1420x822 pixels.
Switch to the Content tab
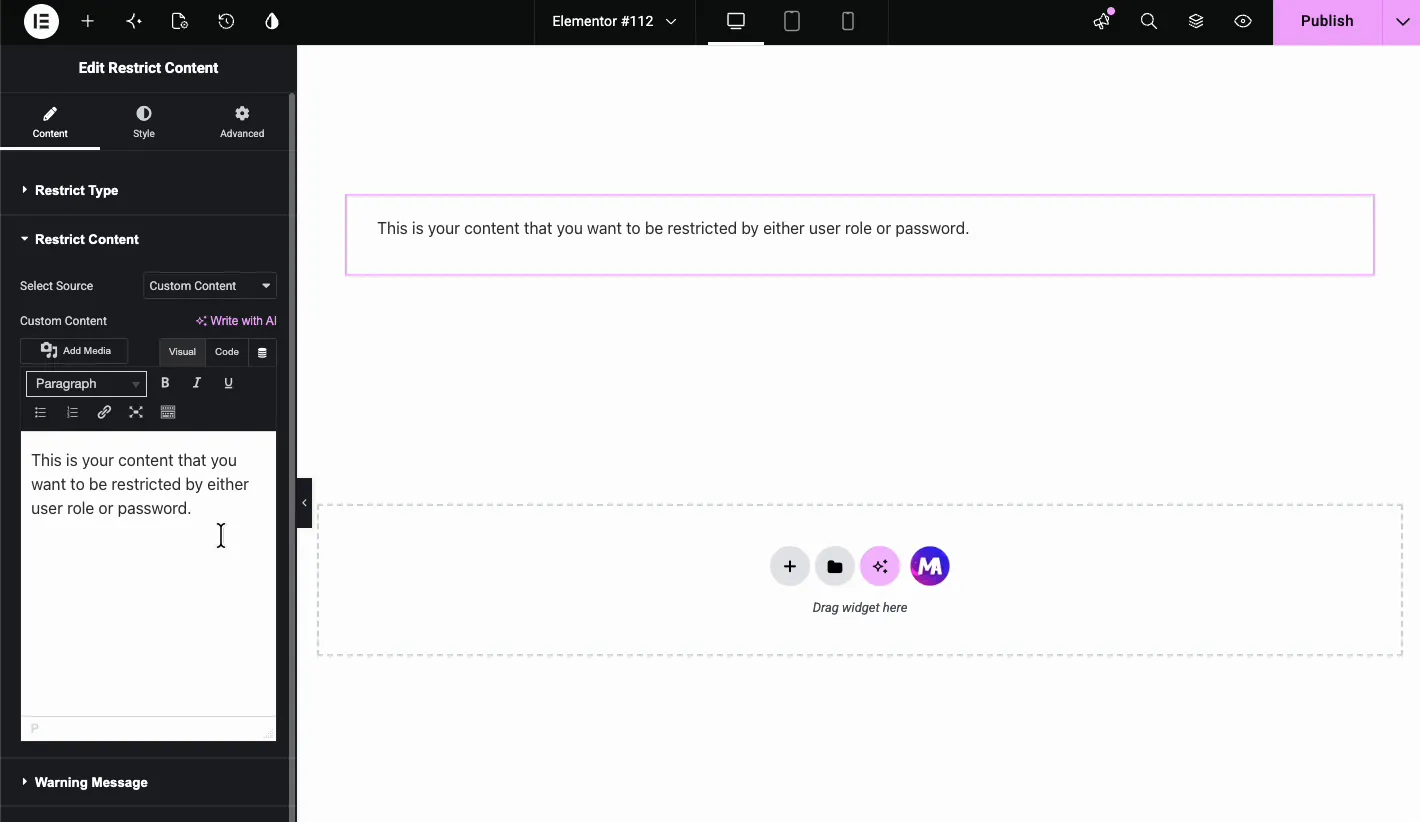[x=50, y=122]
